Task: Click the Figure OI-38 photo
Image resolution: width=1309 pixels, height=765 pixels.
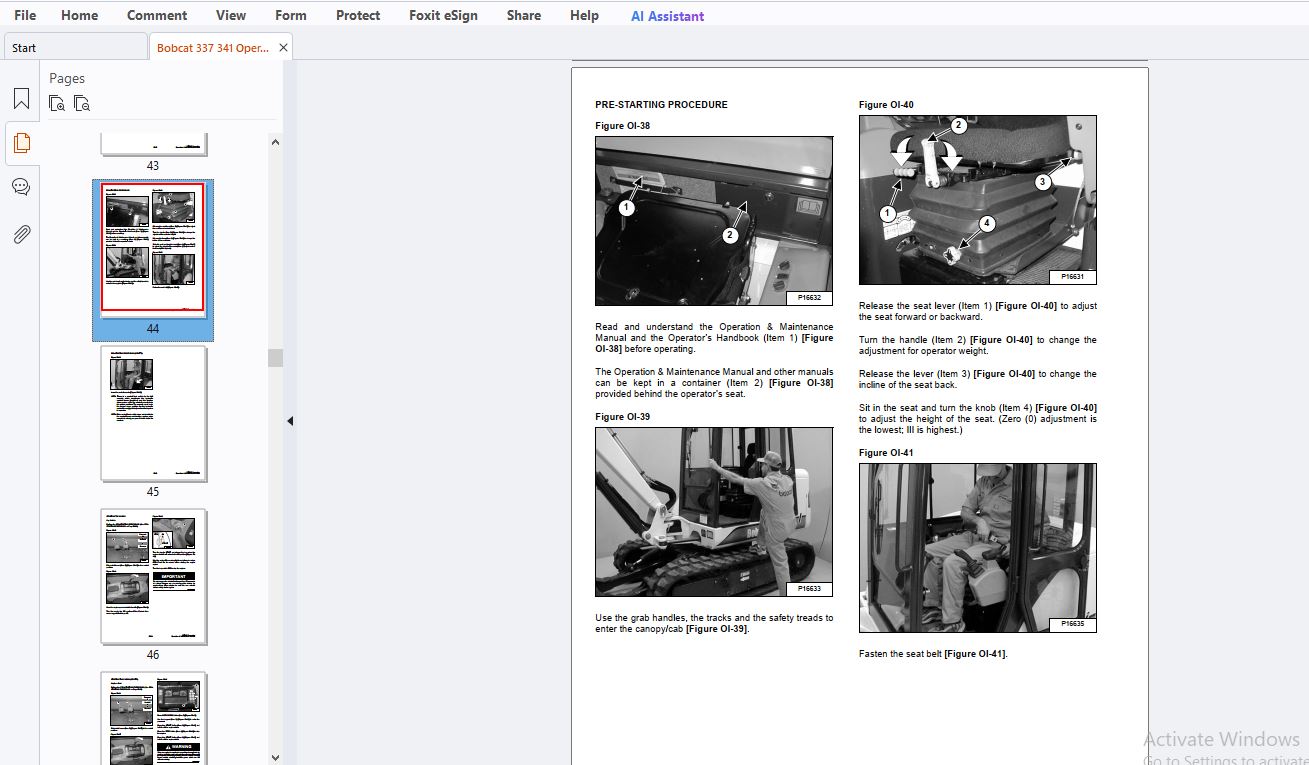Action: pyautogui.click(x=714, y=221)
